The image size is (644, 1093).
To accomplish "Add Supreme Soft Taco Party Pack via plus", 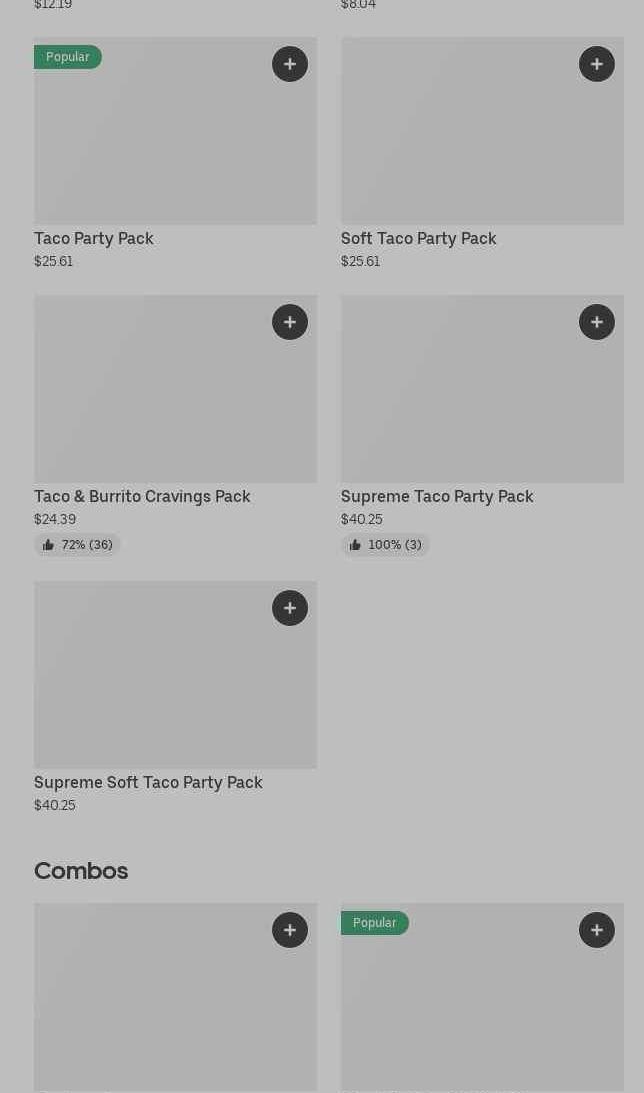I will click(x=290, y=608).
